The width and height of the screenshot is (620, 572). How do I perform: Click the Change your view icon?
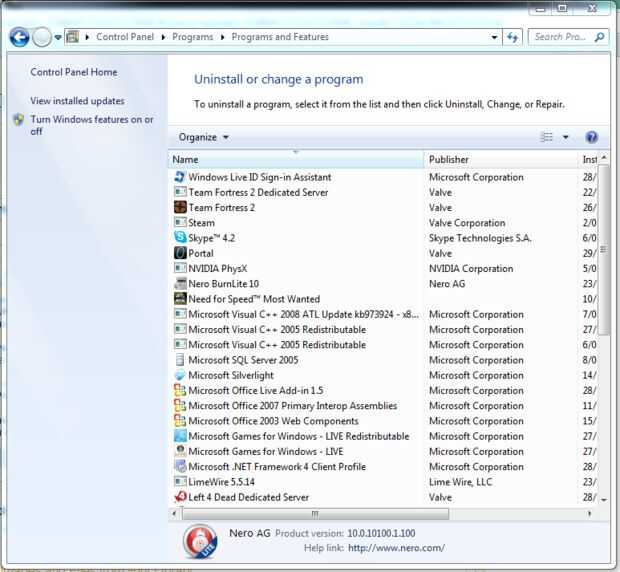pyautogui.click(x=546, y=137)
